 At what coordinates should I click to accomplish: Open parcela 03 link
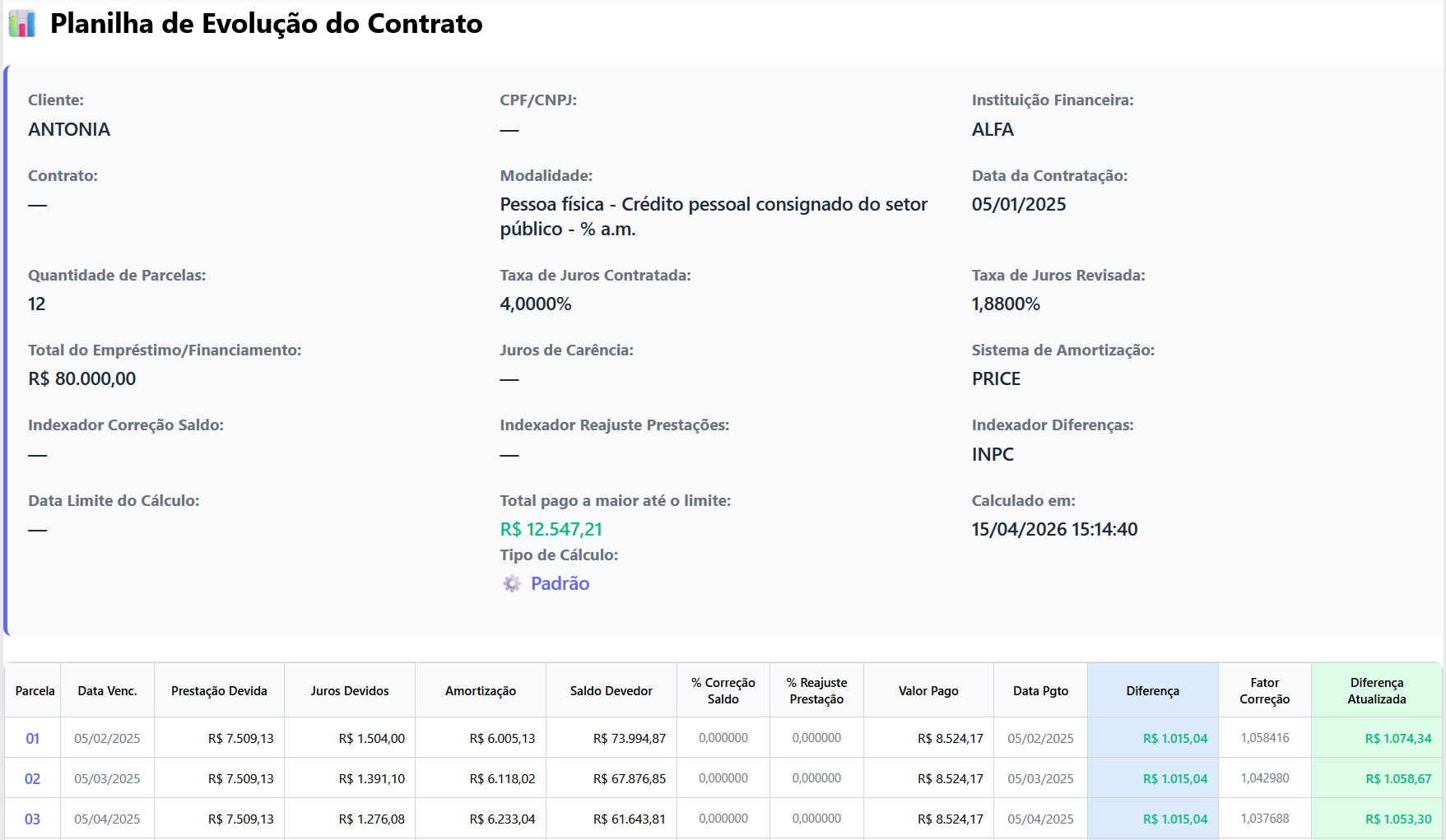(32, 819)
